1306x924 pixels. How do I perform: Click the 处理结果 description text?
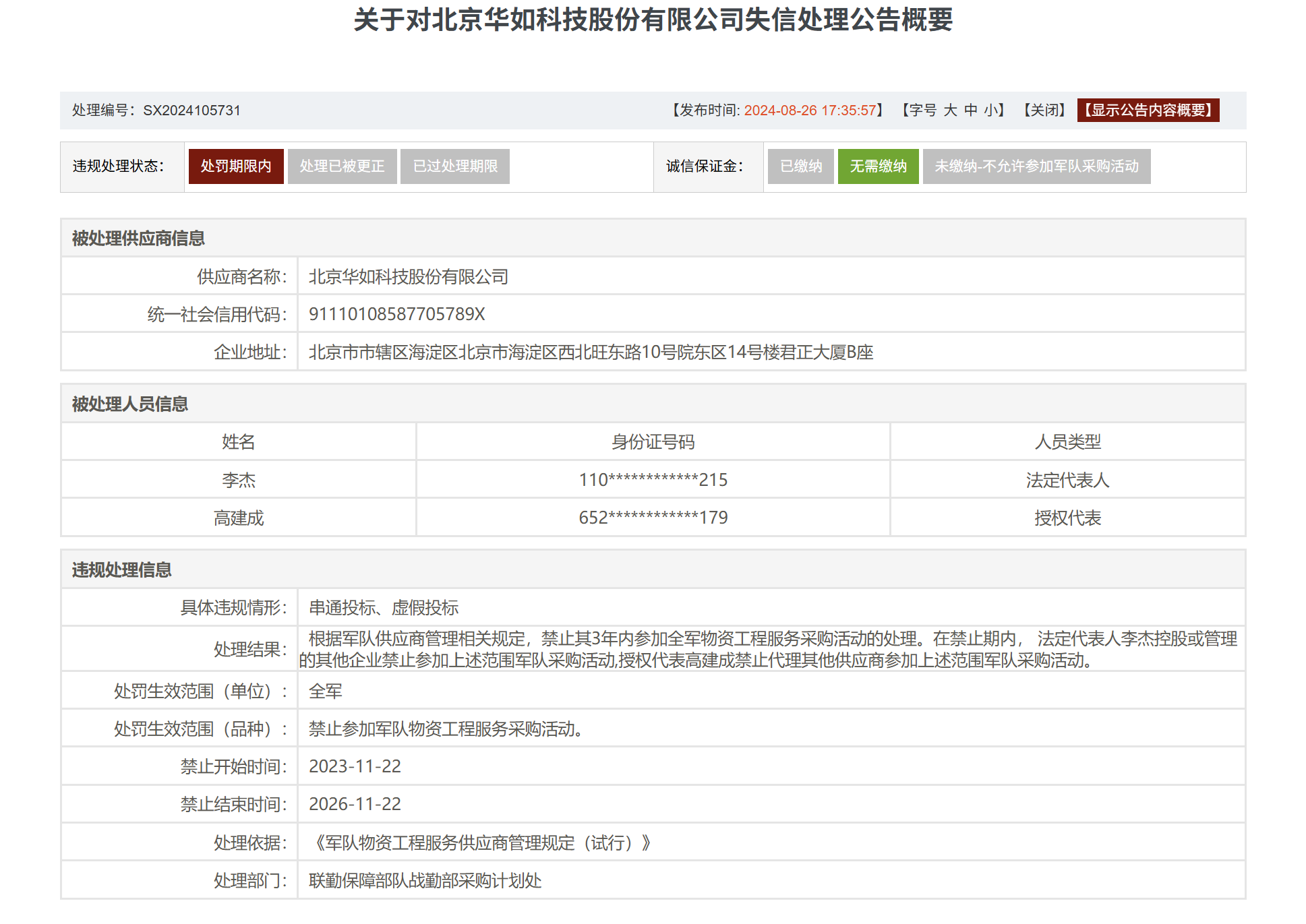[x=769, y=649]
